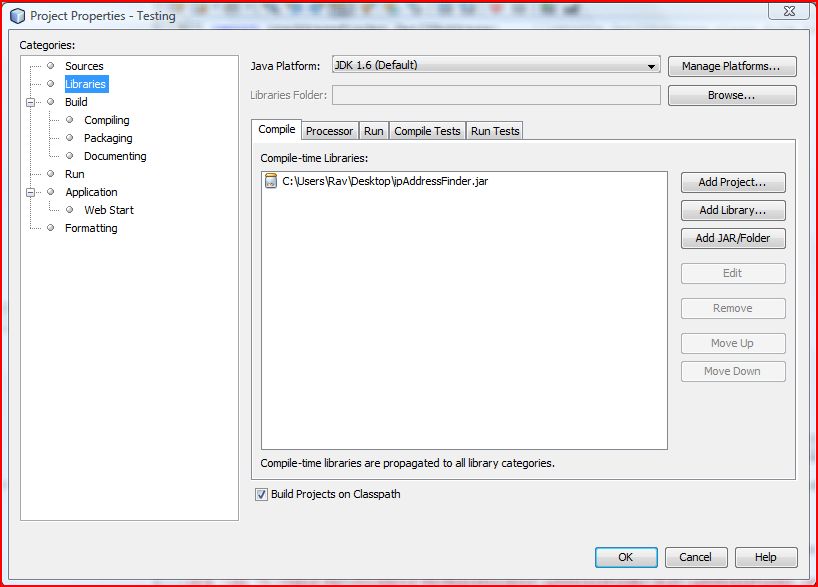Image resolution: width=818 pixels, height=587 pixels.
Task: Select the Web Start category
Action: (x=109, y=210)
